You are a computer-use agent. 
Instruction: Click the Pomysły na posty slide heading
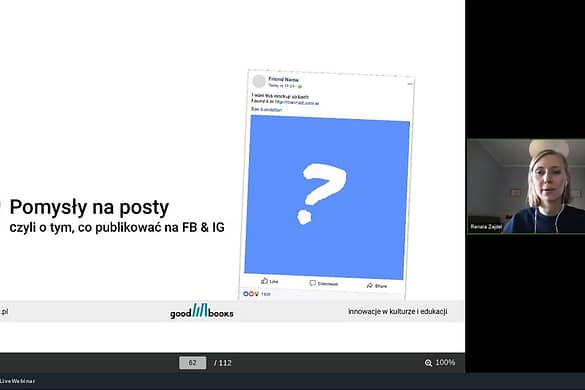(89, 207)
